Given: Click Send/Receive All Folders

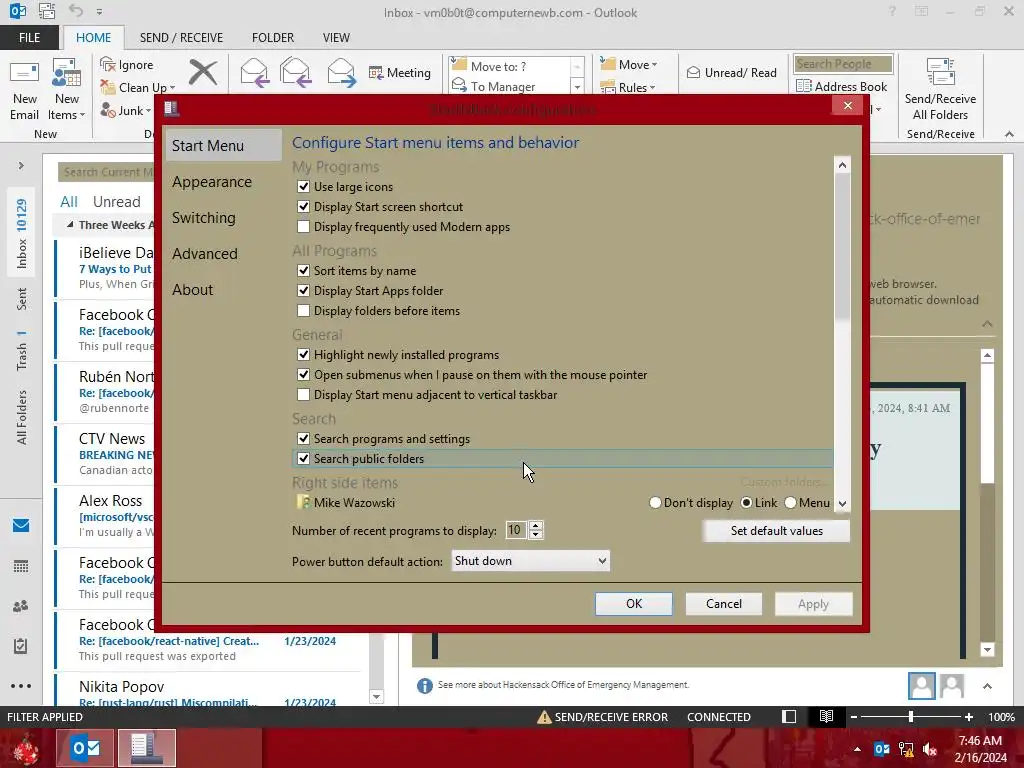Looking at the screenshot, I should tap(940, 90).
